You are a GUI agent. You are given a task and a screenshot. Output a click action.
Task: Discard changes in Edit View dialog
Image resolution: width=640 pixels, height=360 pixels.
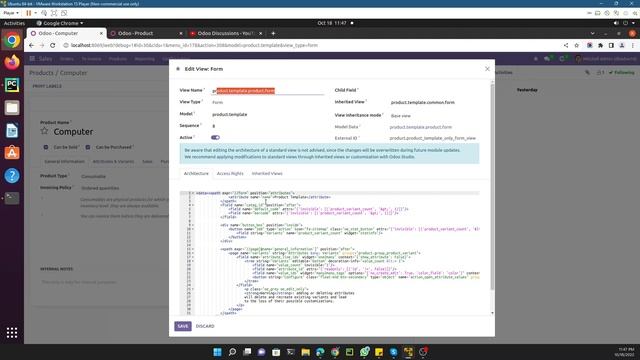[x=205, y=326]
